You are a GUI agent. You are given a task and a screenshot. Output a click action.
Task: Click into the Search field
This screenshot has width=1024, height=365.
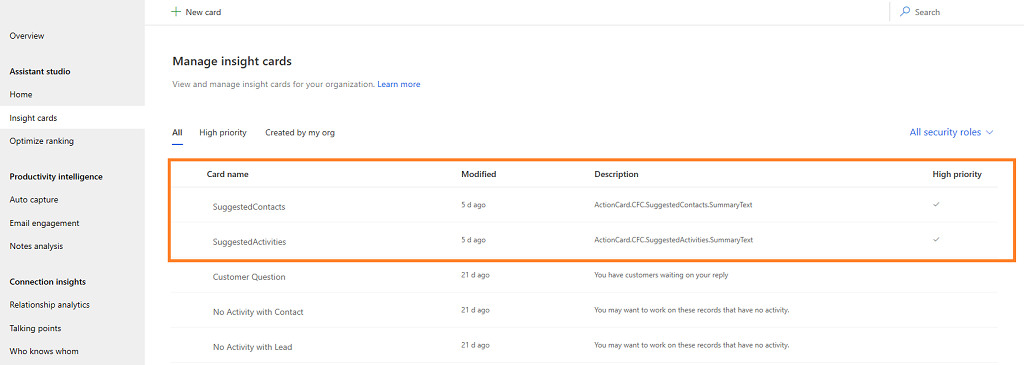point(953,12)
